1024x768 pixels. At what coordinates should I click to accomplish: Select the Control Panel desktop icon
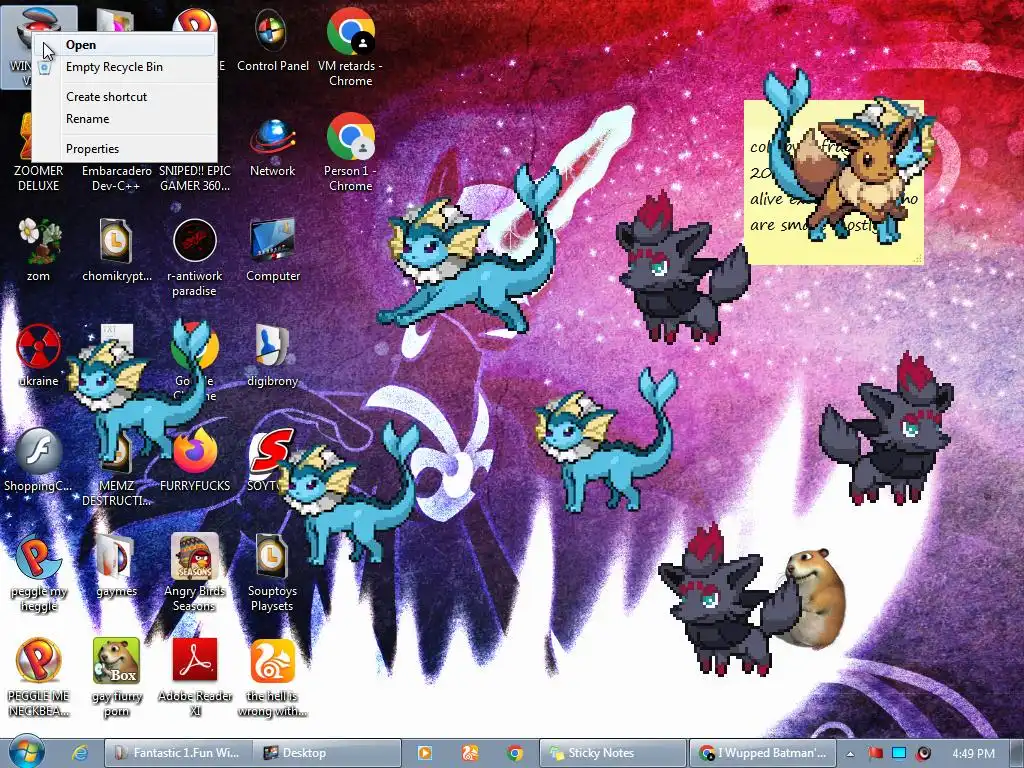[x=272, y=40]
